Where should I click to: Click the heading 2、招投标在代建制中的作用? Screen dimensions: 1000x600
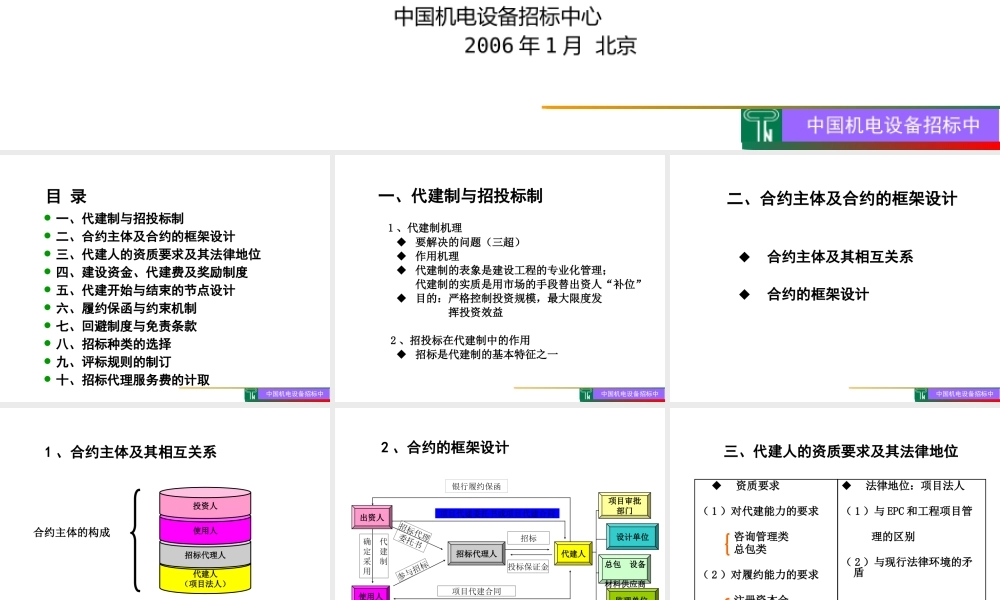coord(460,340)
